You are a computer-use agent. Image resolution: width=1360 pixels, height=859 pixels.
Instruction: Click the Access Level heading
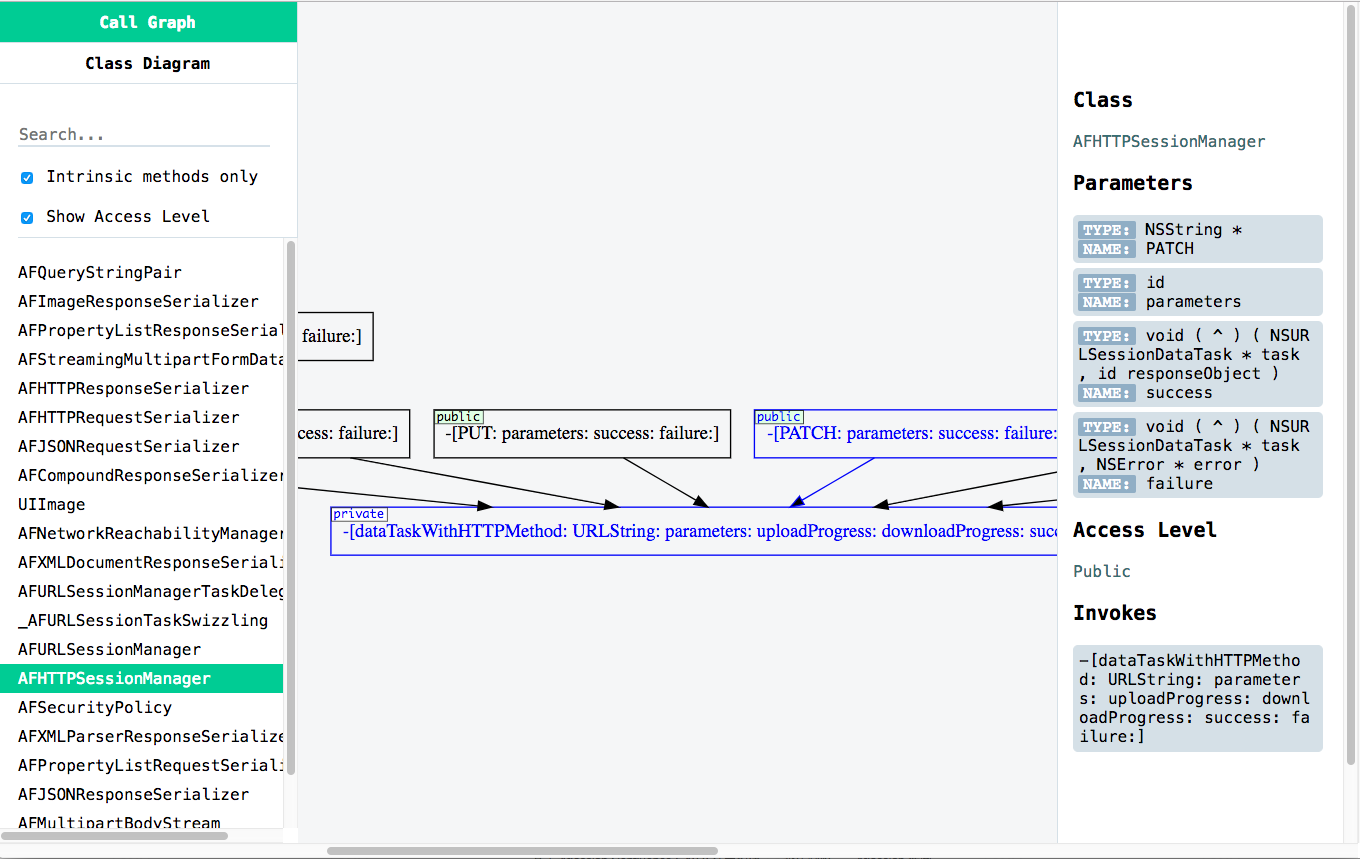[1145, 530]
